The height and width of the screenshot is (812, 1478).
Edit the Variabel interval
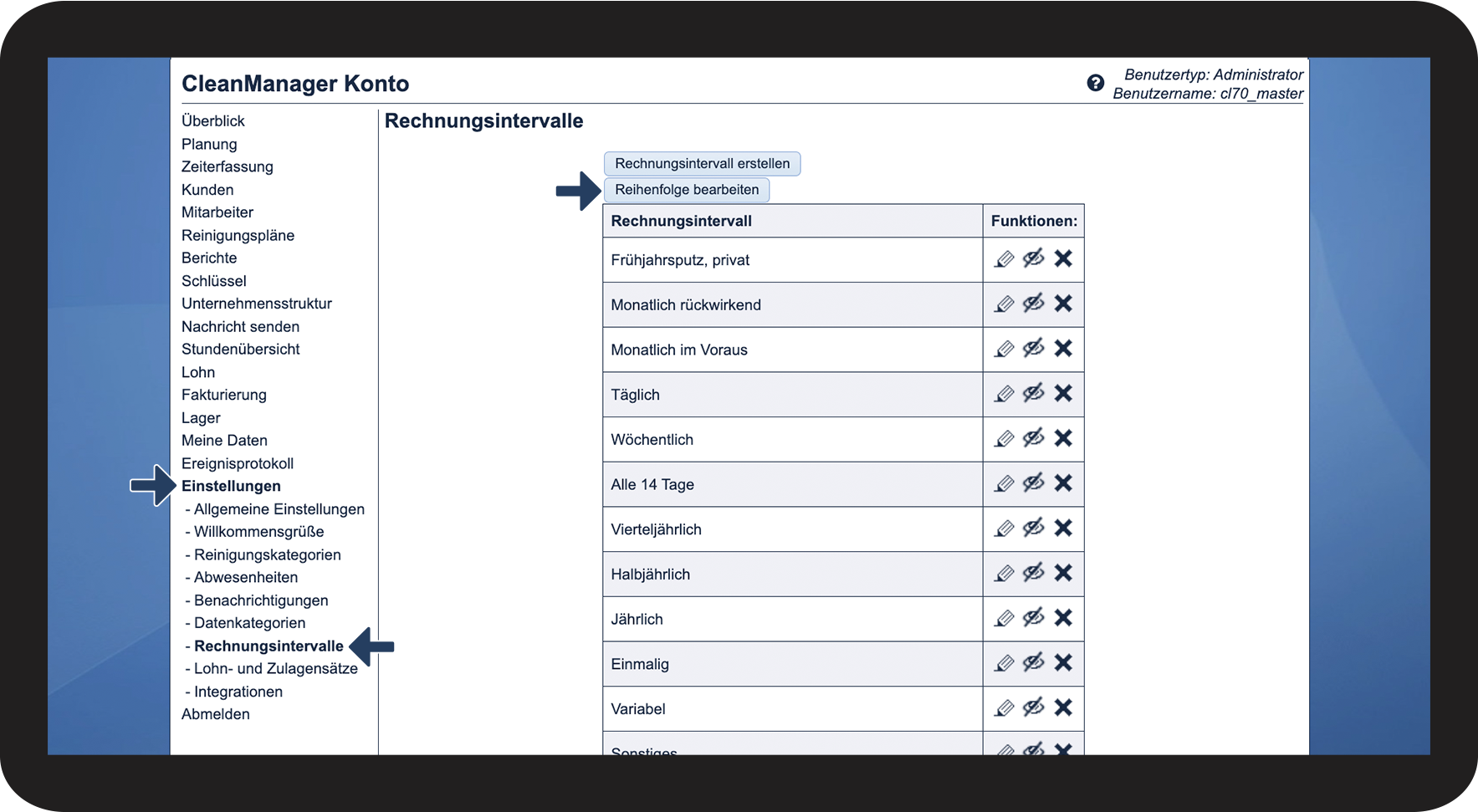coord(1005,708)
